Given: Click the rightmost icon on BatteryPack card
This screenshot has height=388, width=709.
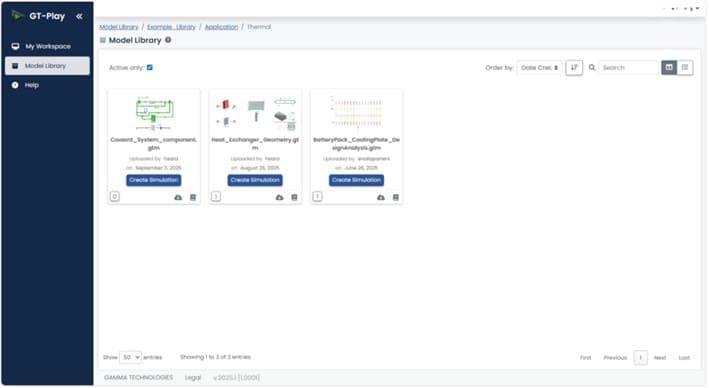Looking at the screenshot, I should click(396, 198).
